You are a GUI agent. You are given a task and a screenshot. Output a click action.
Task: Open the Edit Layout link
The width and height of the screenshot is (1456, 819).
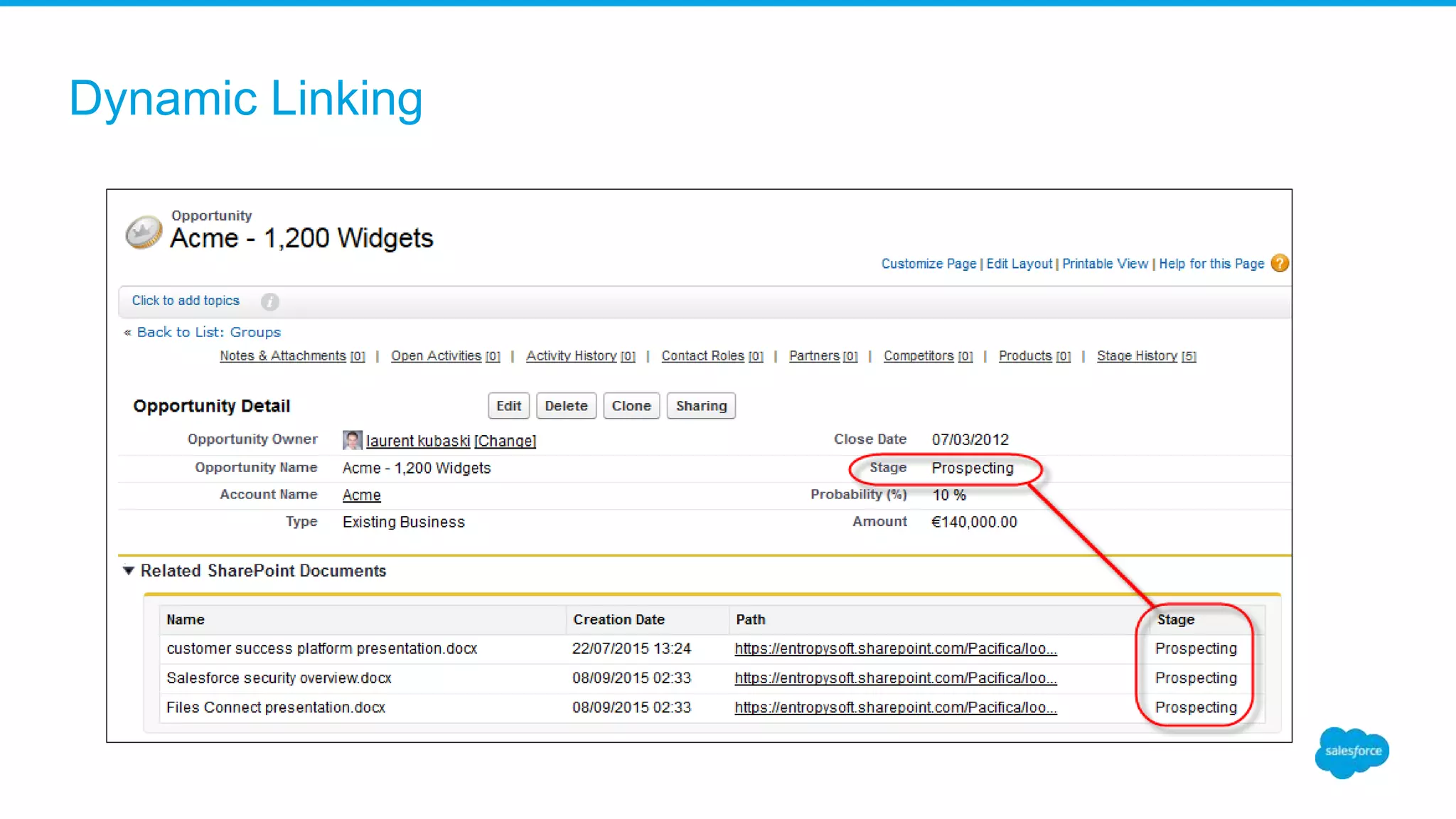pos(1019,264)
